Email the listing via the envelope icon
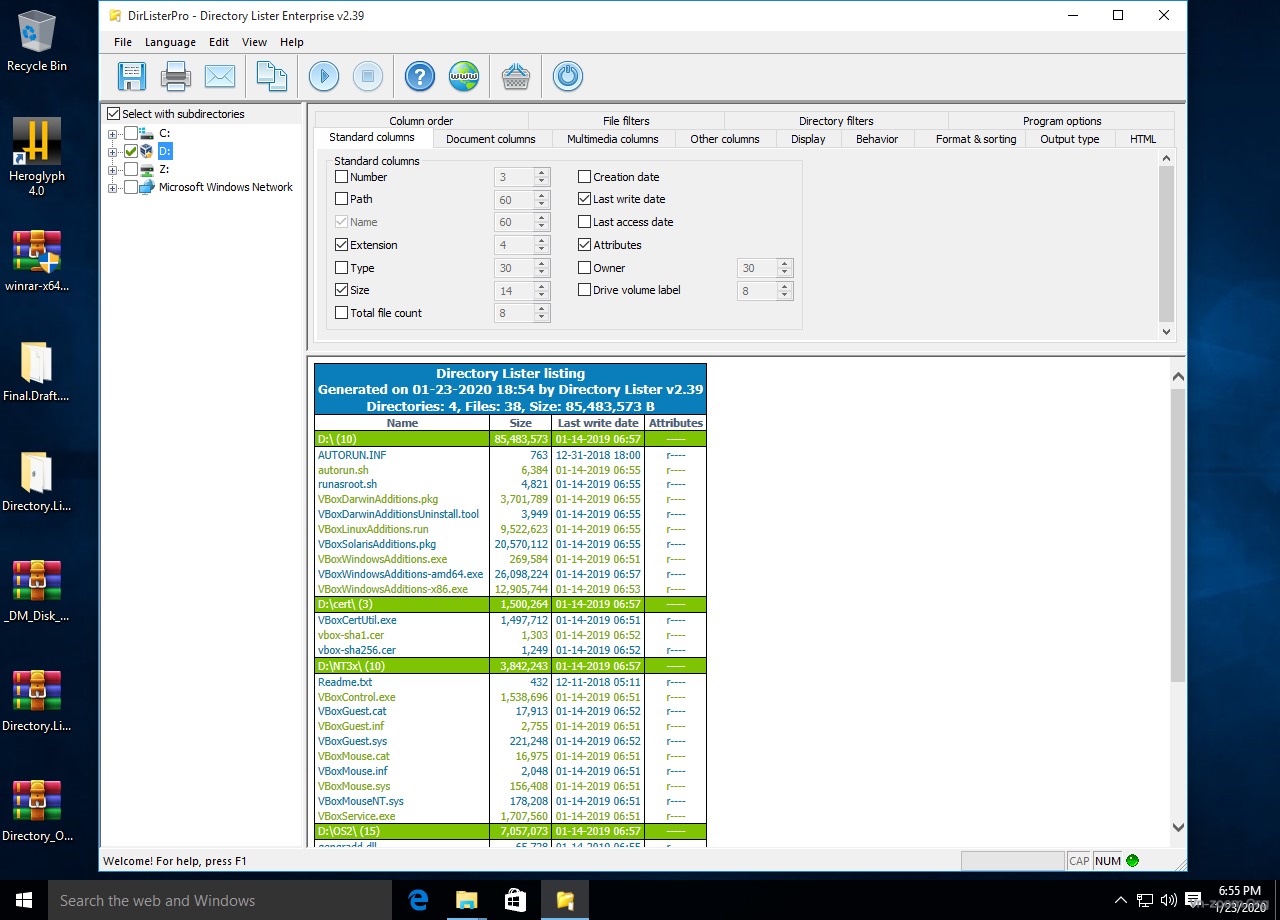Image resolution: width=1280 pixels, height=920 pixels. coord(220,75)
